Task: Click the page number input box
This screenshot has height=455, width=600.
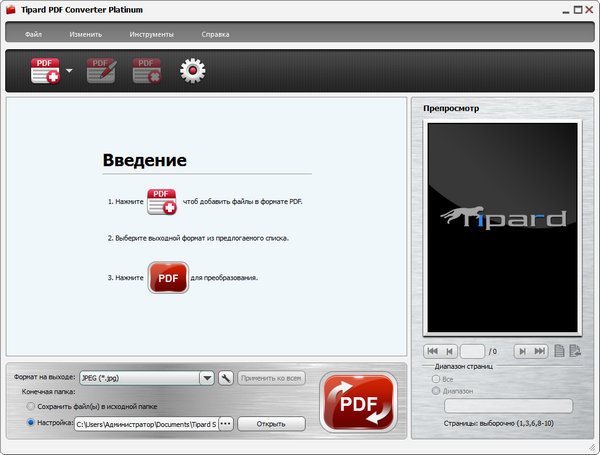Action: 472,351
